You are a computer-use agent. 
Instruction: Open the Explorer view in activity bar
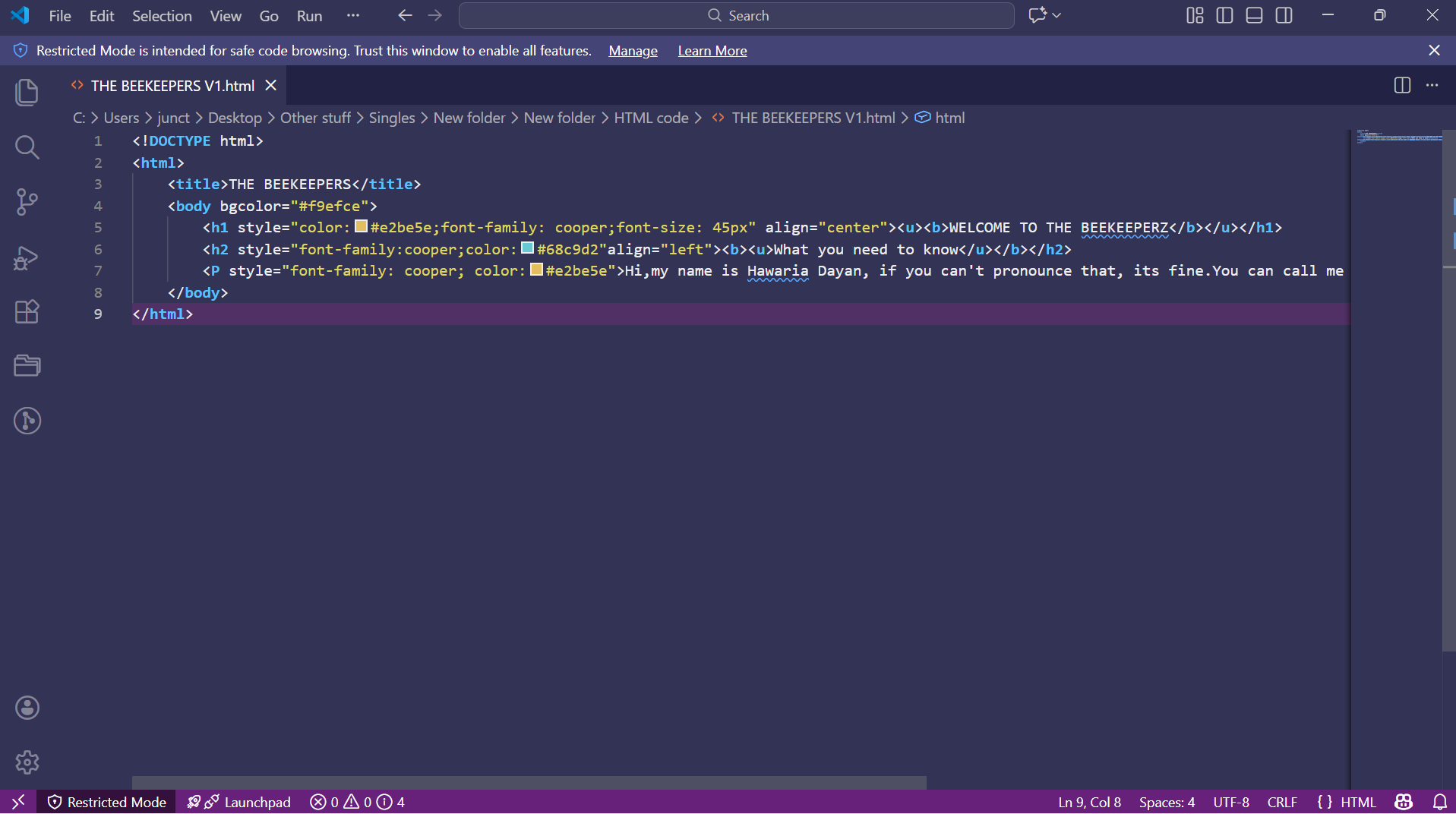point(27,93)
